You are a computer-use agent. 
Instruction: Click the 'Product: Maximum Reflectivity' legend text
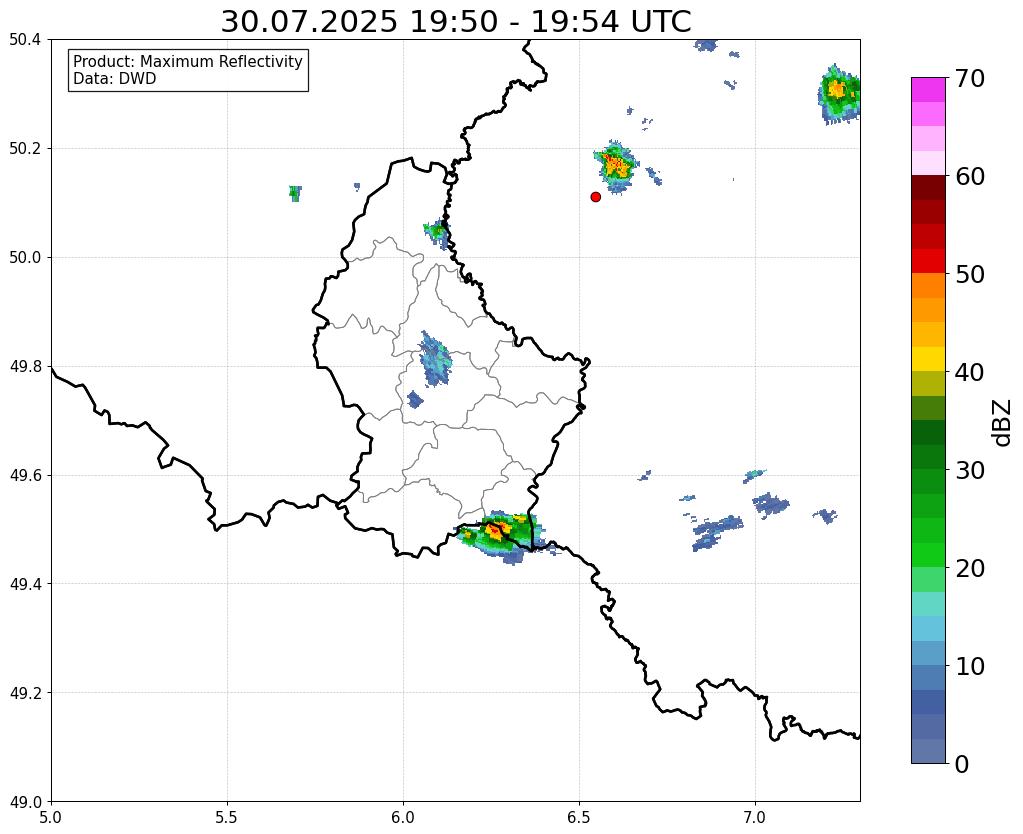point(188,61)
